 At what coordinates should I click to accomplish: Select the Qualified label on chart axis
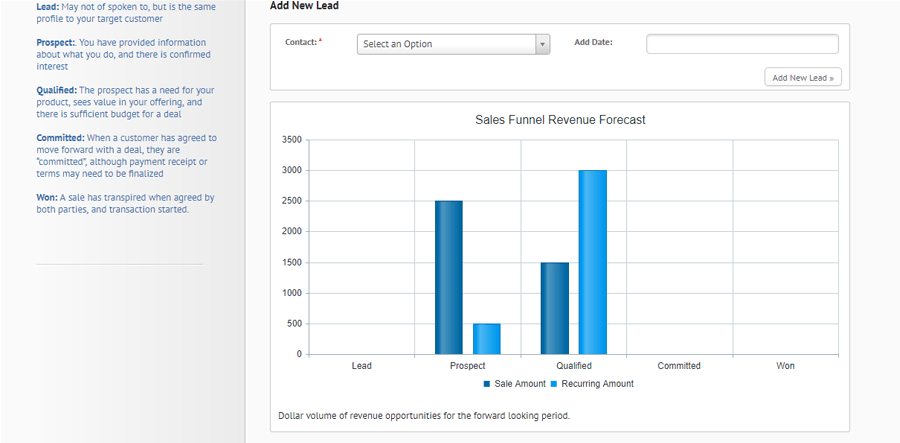coord(574,366)
